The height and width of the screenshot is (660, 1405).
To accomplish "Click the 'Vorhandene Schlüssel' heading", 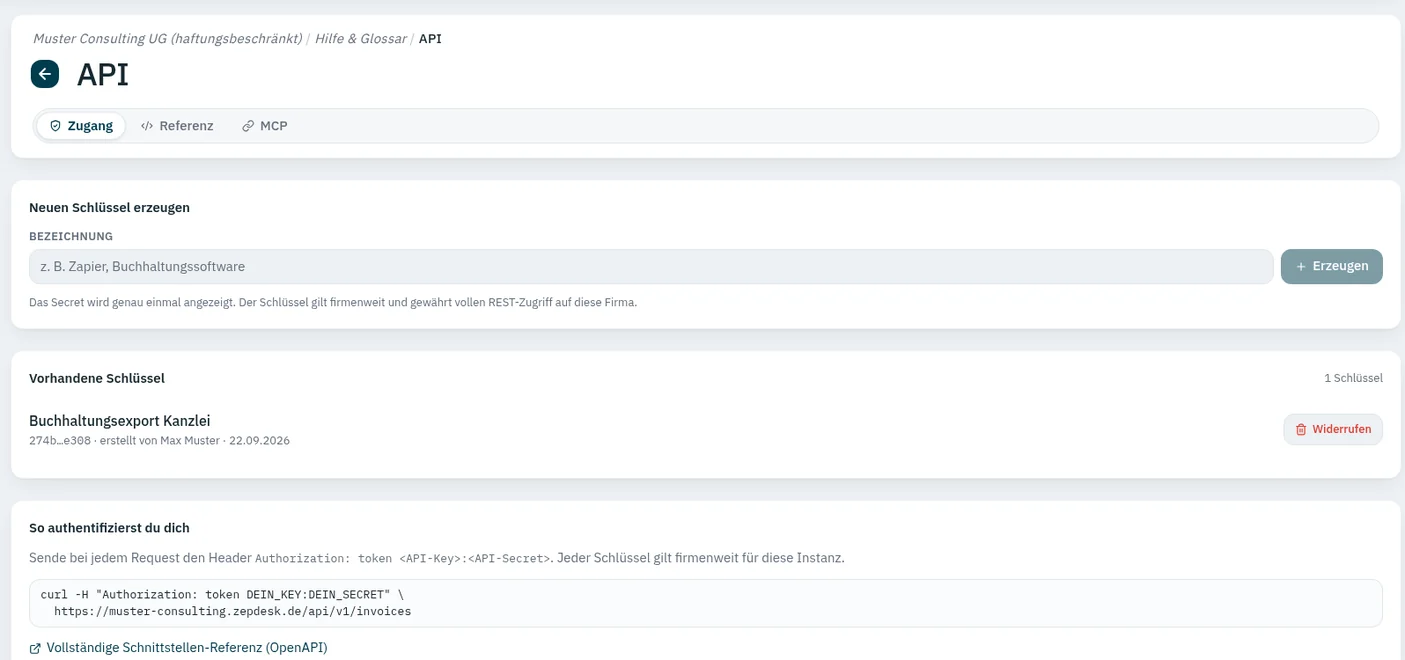I will (97, 378).
